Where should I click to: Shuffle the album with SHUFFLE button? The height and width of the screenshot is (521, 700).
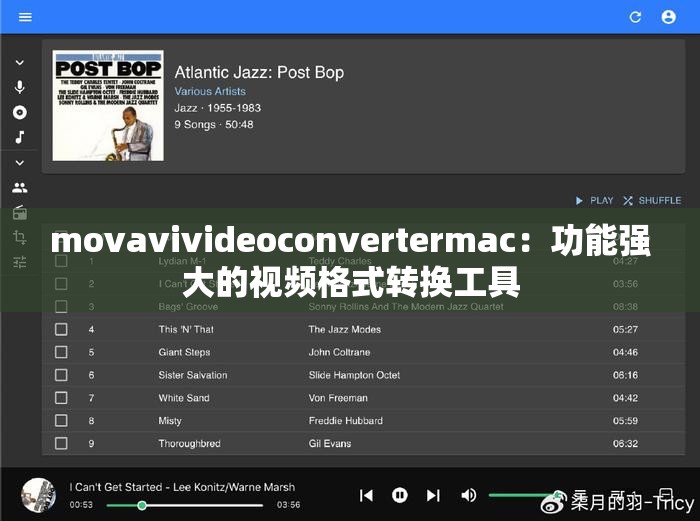652,200
